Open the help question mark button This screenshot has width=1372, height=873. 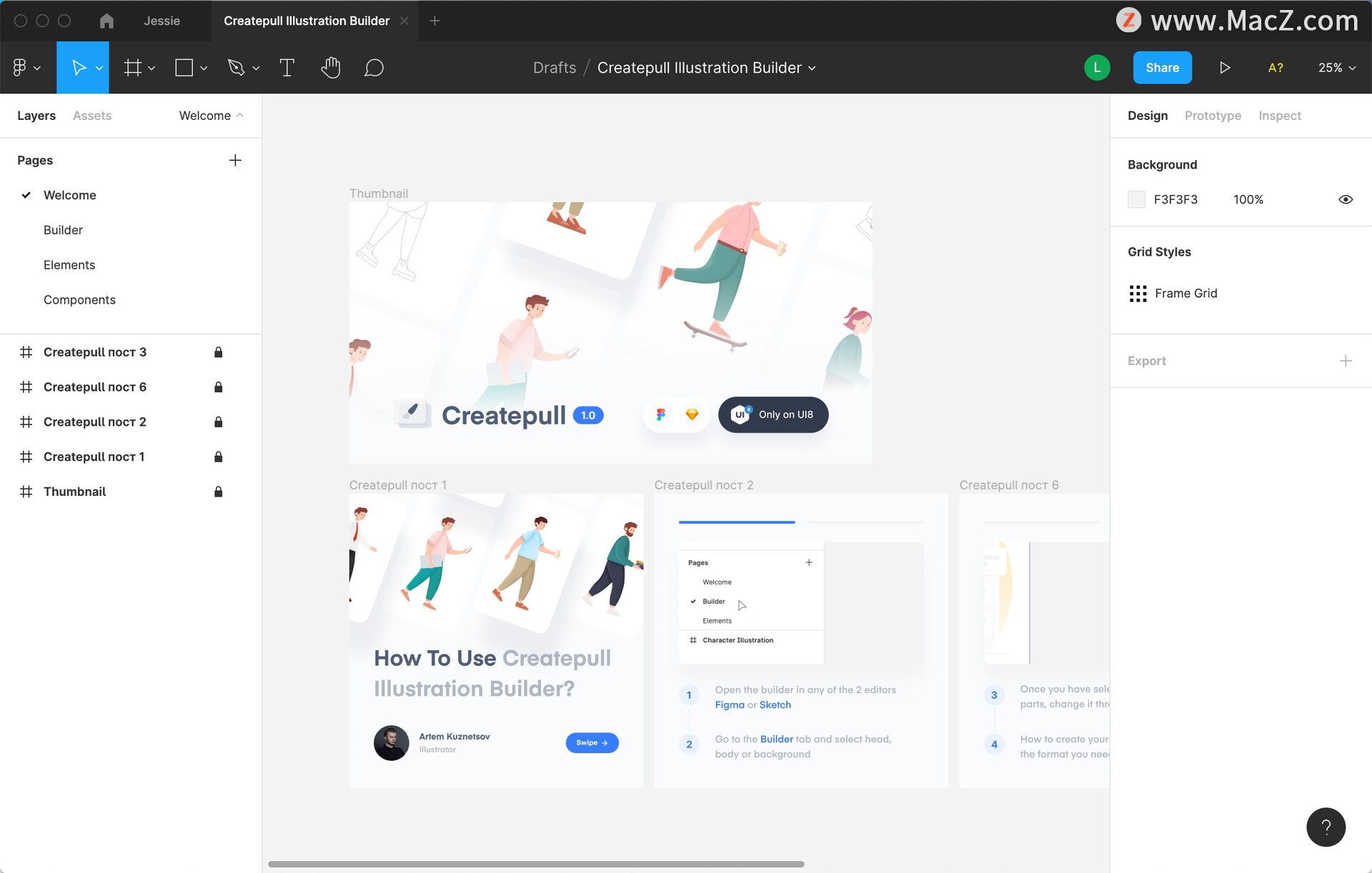pos(1326,827)
